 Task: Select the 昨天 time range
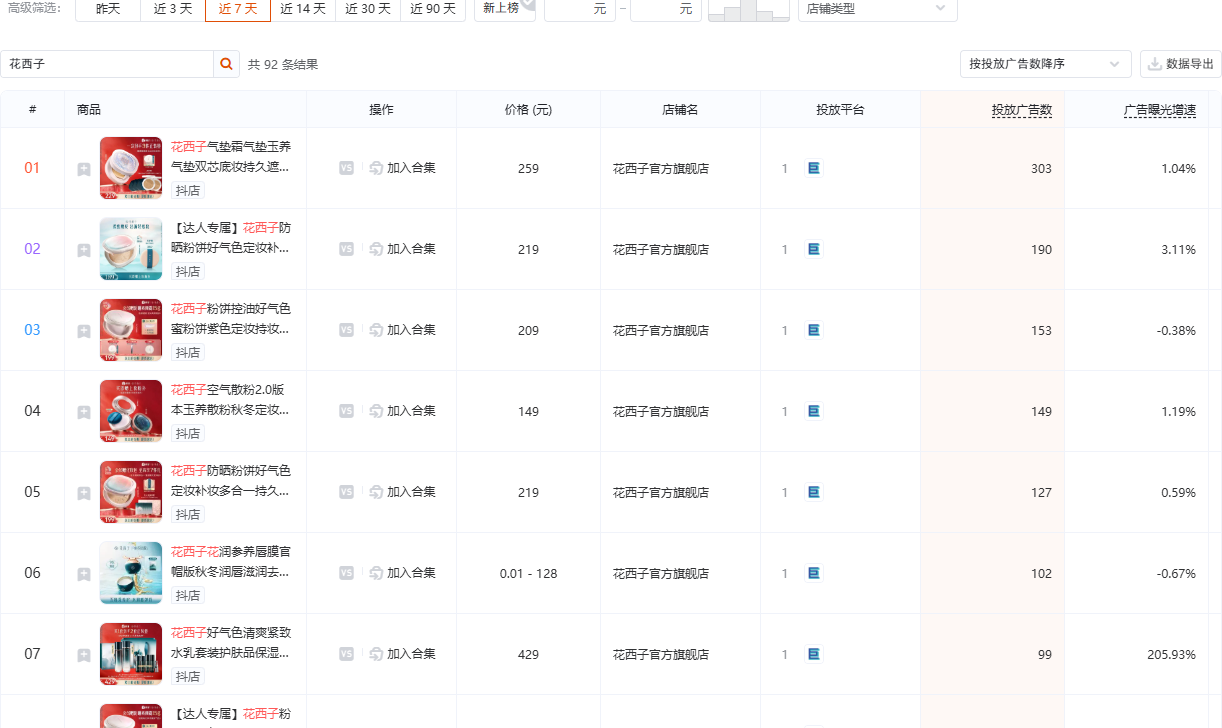coord(108,8)
